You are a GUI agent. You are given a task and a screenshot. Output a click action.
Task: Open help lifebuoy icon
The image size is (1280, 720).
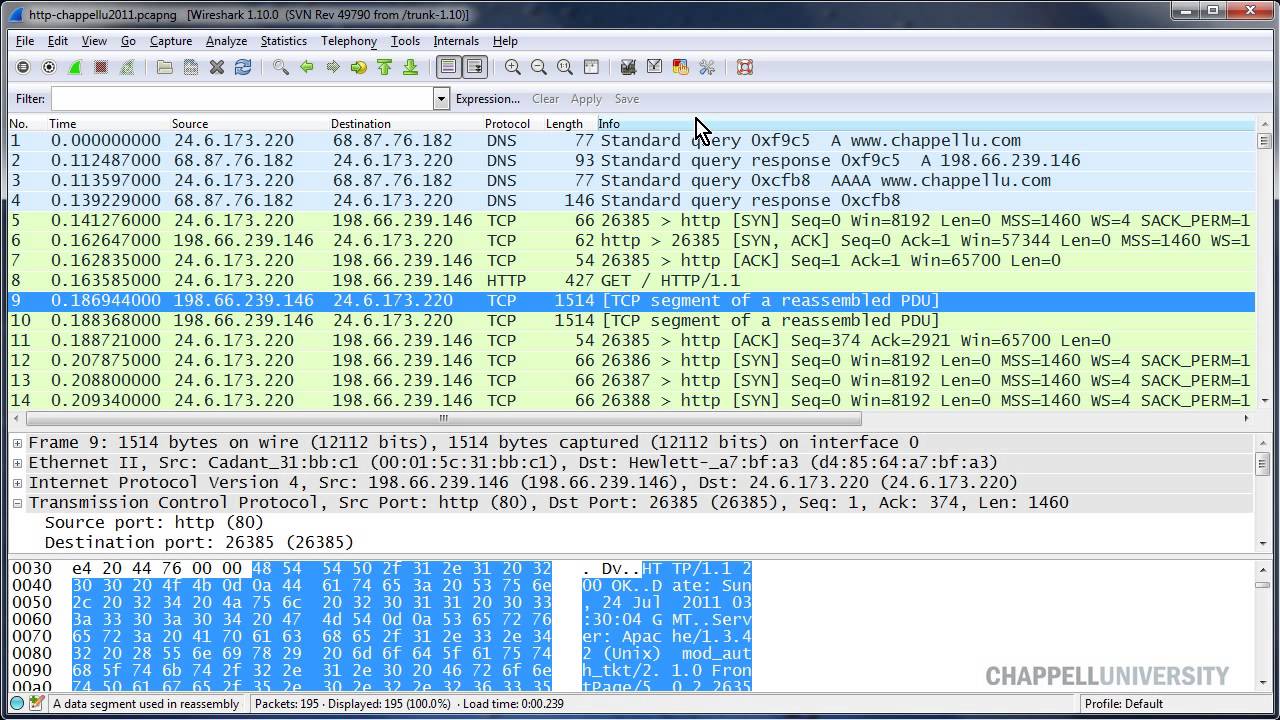coord(745,67)
